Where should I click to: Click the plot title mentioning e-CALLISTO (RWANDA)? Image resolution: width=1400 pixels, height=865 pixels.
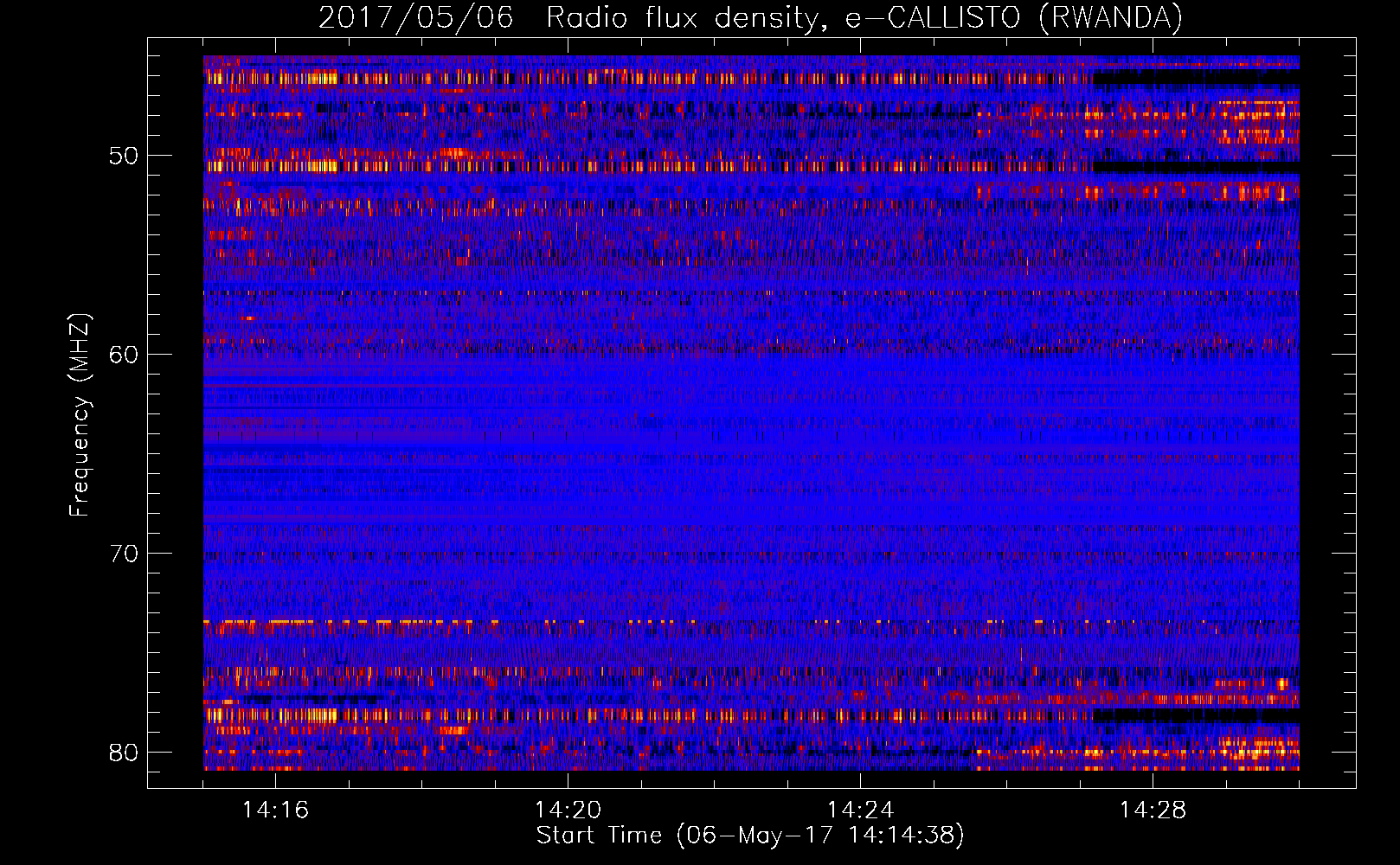(750, 17)
